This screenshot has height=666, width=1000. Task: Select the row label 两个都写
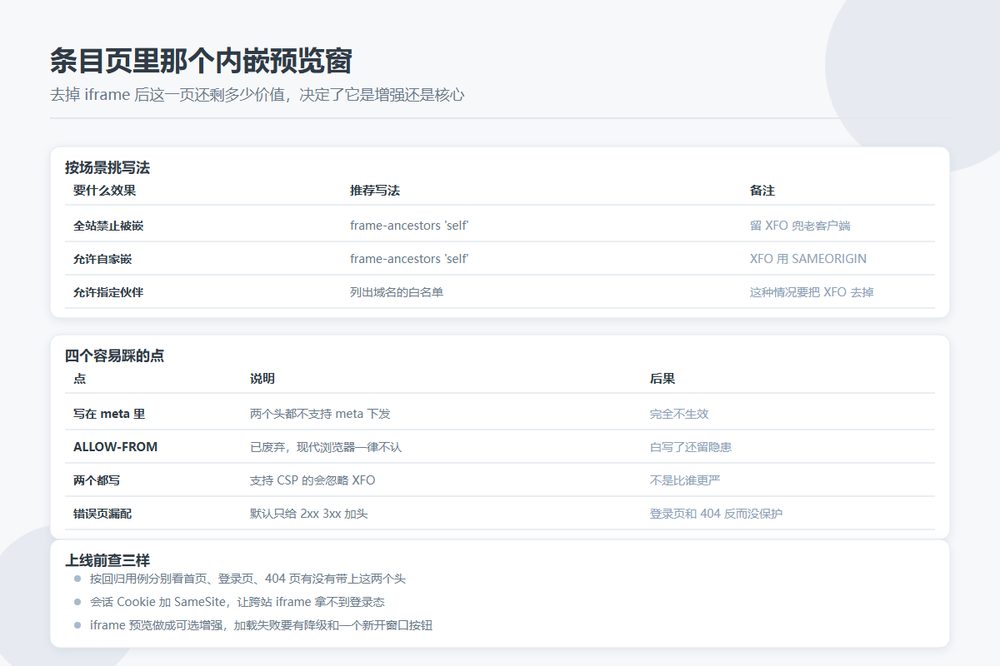(96, 480)
